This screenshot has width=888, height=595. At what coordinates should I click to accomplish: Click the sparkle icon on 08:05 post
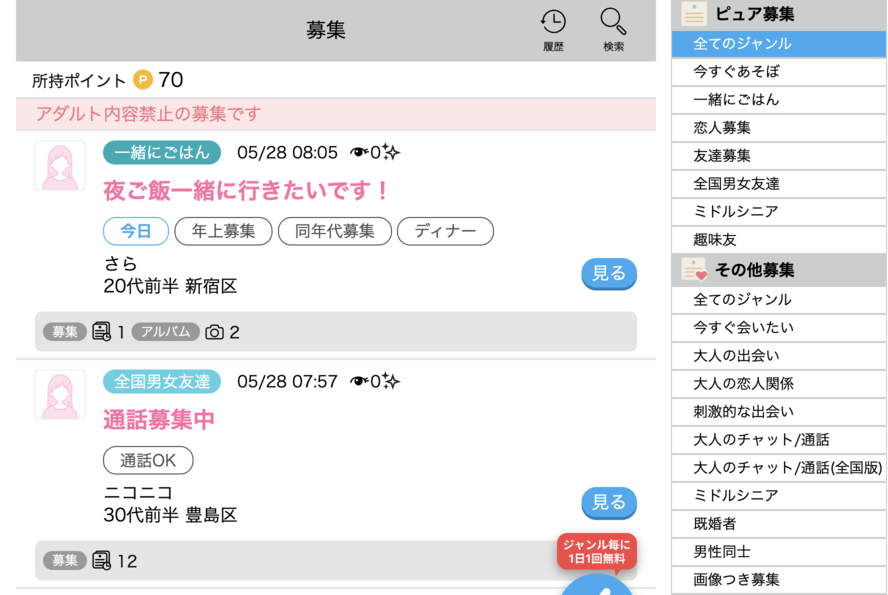[391, 152]
